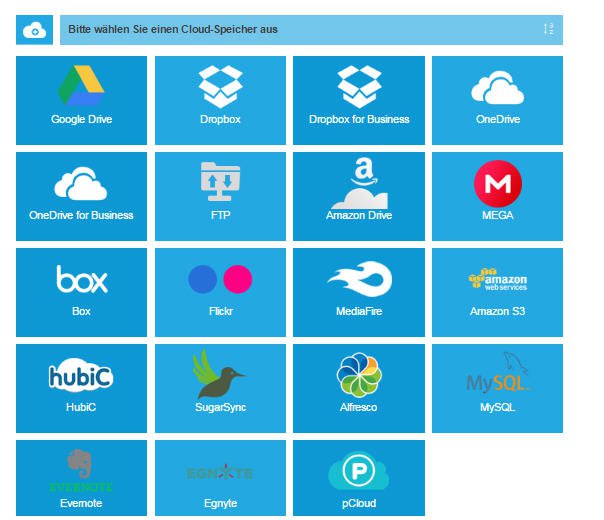
Task: Choose the Alfresco flower logo tile
Action: [359, 388]
